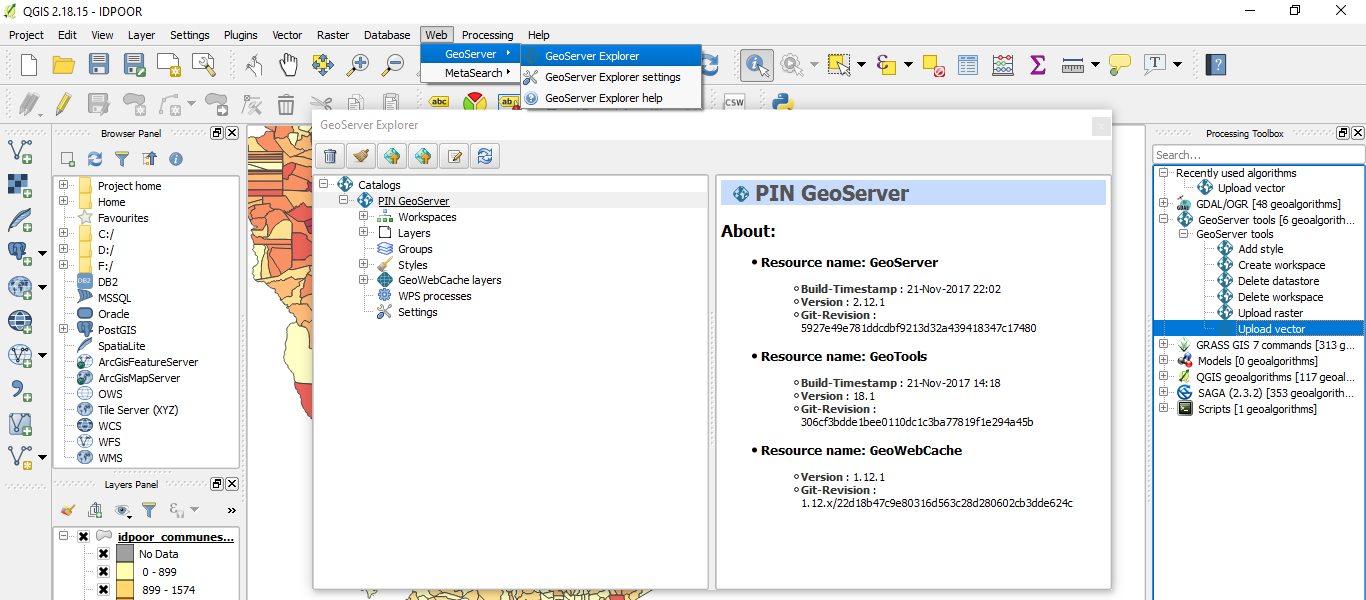Click the Processing Toolbox search field
This screenshot has height=600, width=1366.
coord(1258,155)
